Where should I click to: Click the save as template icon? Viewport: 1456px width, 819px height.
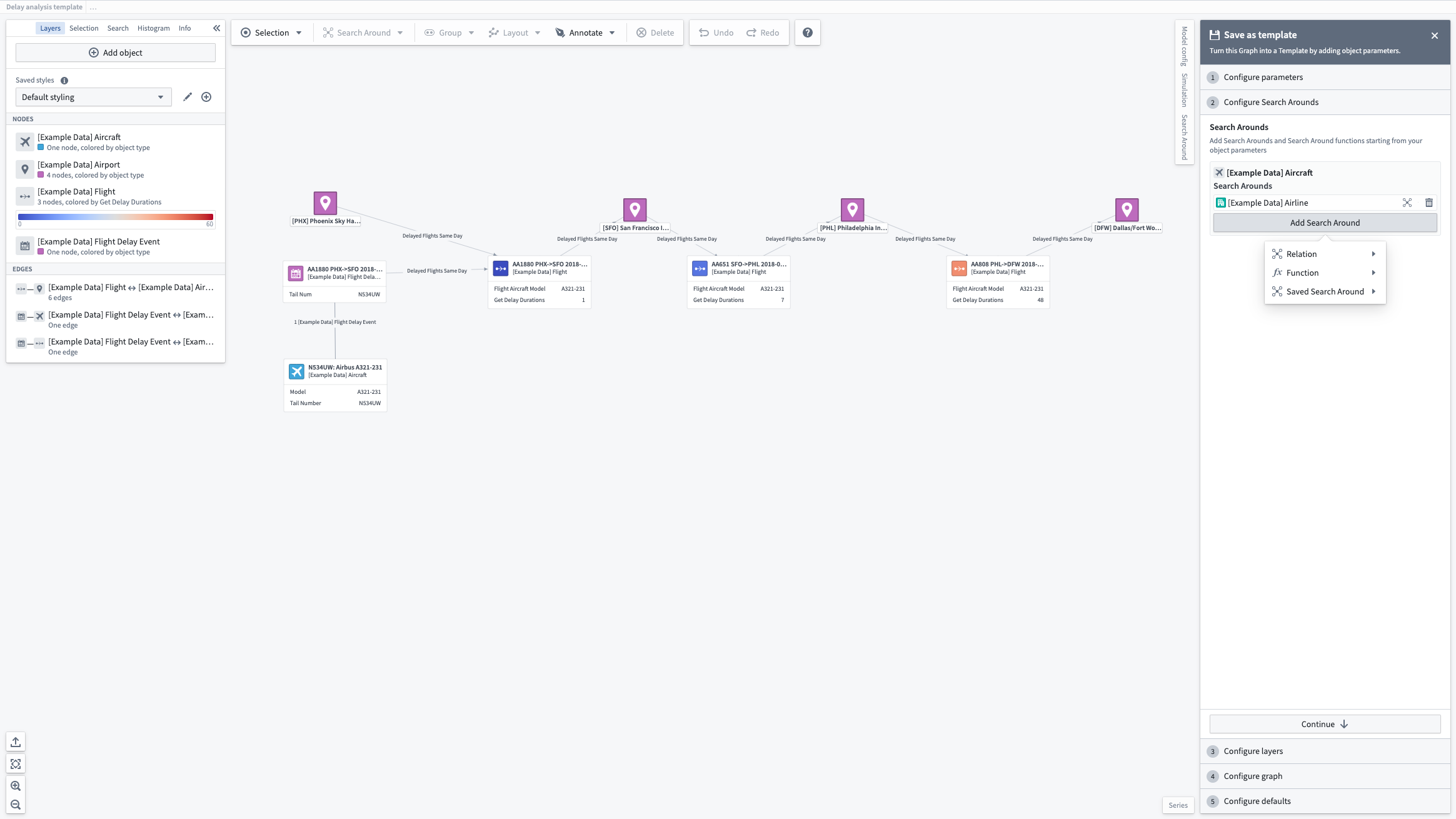point(1214,34)
